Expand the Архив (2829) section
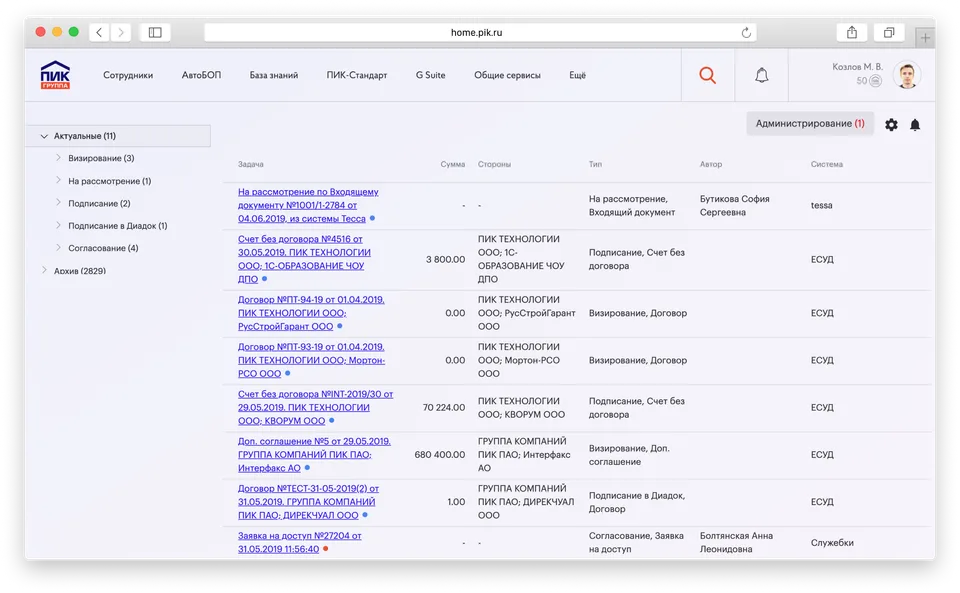This screenshot has height=593, width=960. click(44, 271)
